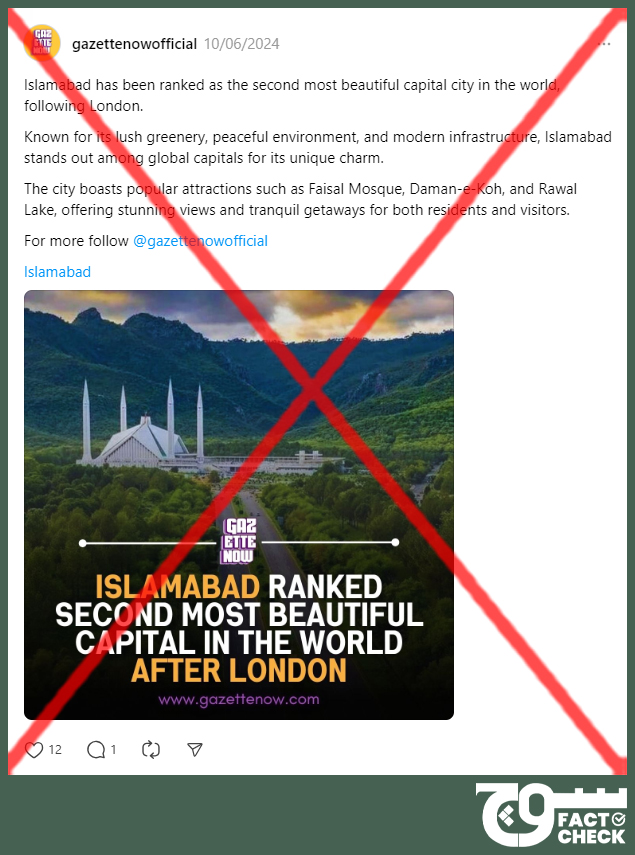Viewport: 635px width, 855px height.
Task: Share the post with the paper plane icon
Action: tap(195, 750)
